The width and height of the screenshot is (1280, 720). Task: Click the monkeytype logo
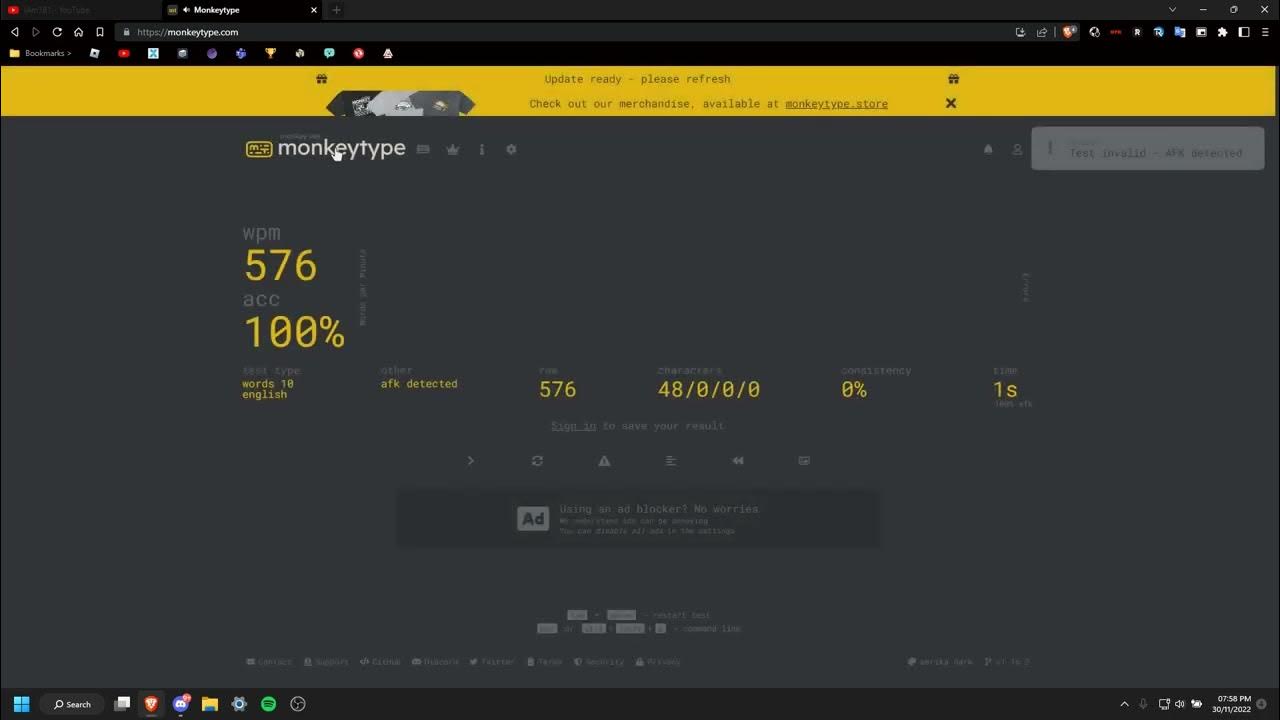[326, 148]
